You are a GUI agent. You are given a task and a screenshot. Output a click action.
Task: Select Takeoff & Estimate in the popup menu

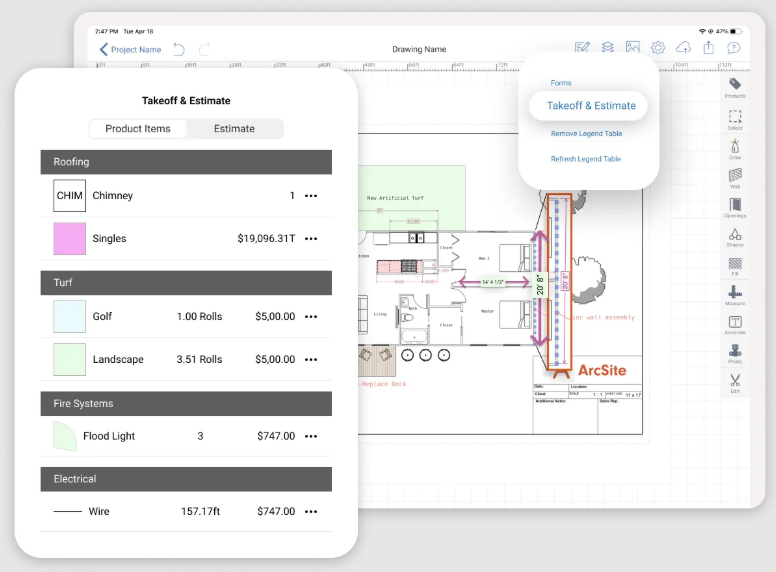point(590,106)
